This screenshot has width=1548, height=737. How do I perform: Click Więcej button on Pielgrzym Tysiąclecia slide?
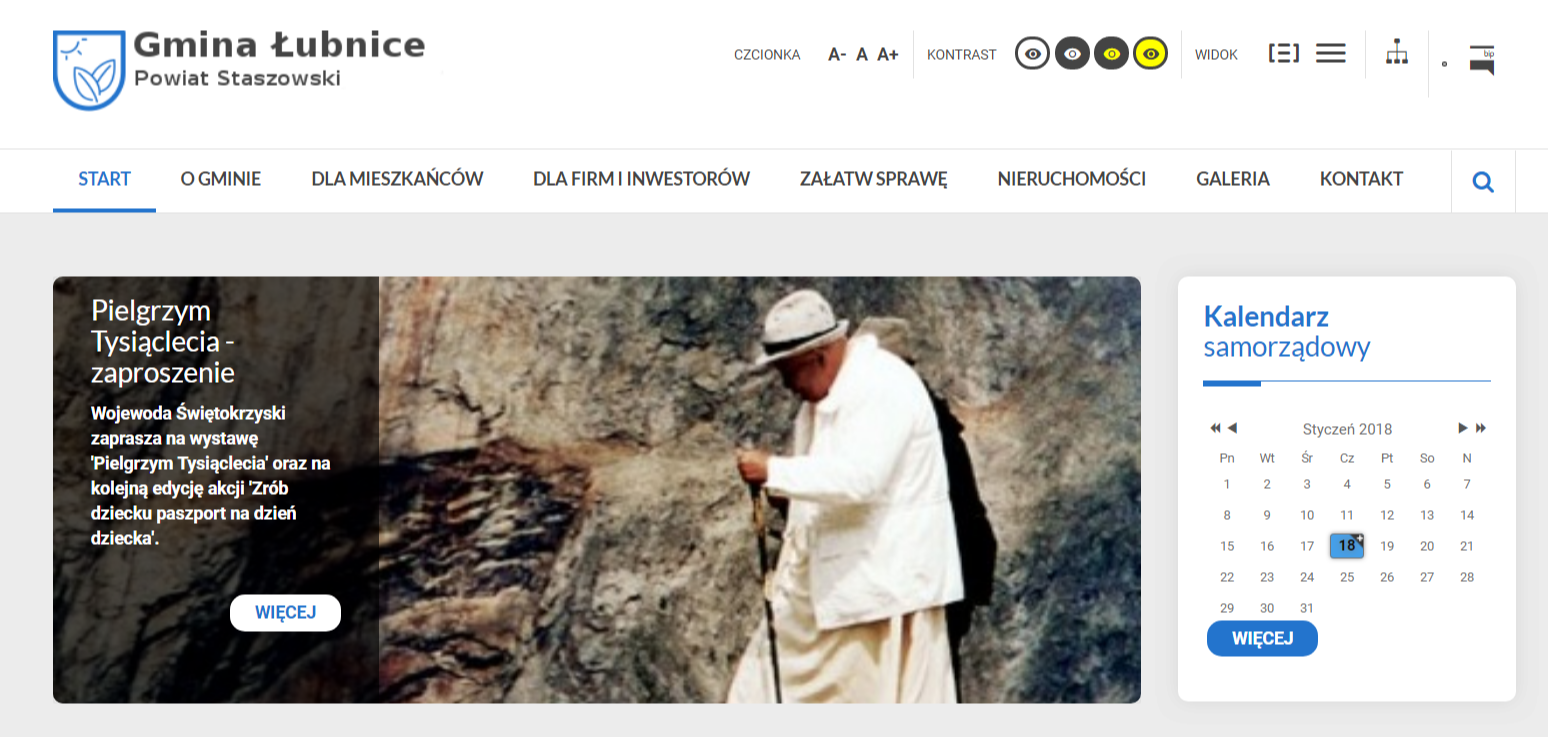coord(285,613)
